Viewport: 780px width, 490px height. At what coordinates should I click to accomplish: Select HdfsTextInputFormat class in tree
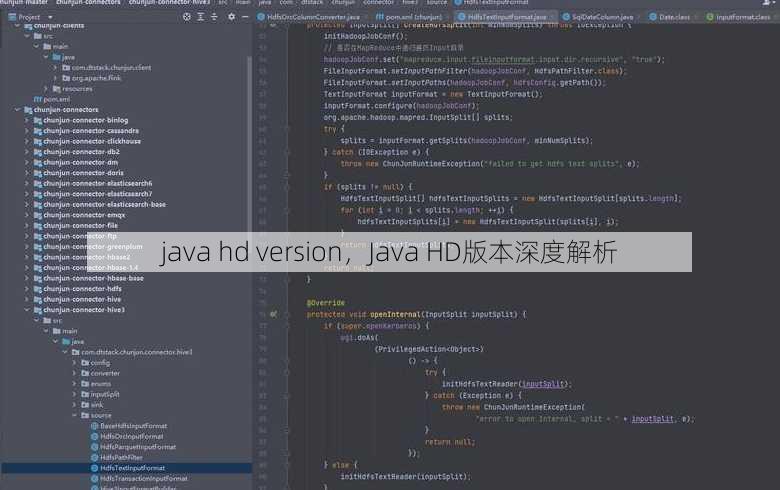[x=132, y=468]
